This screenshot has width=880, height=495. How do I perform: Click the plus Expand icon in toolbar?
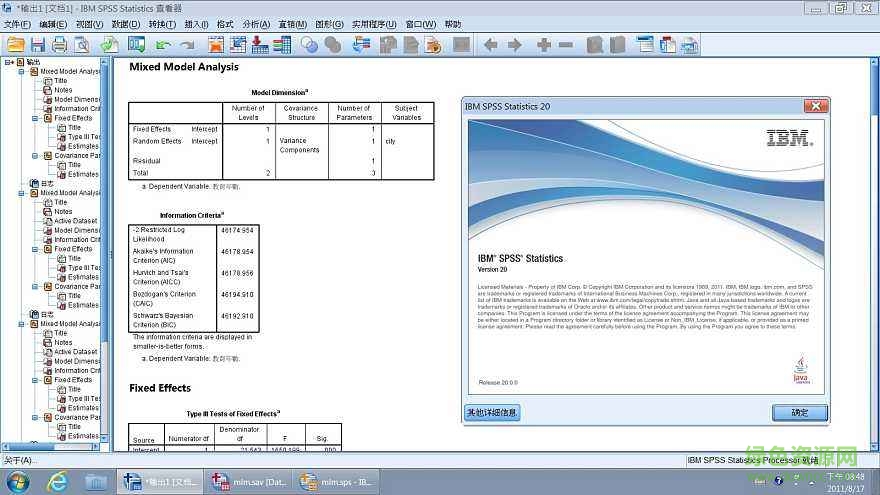543,45
